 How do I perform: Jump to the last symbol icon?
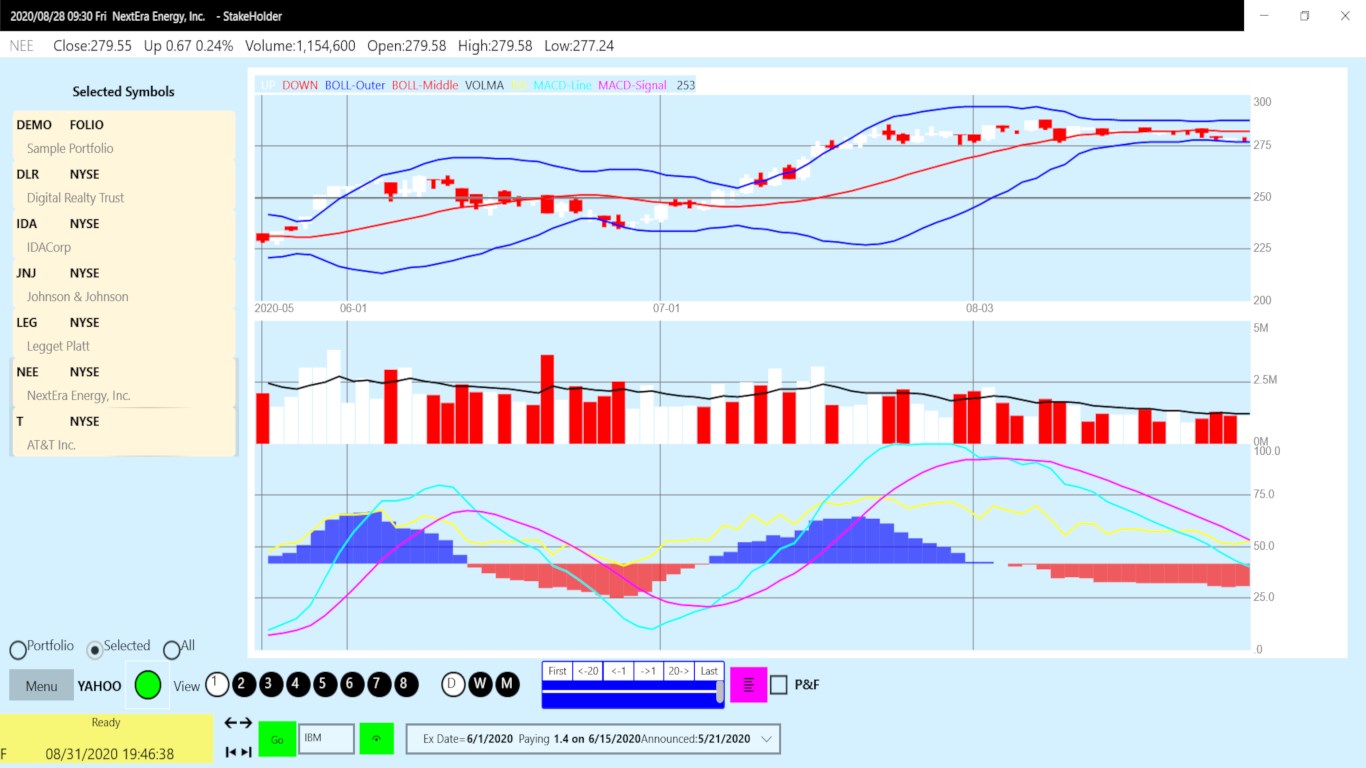tap(246, 752)
